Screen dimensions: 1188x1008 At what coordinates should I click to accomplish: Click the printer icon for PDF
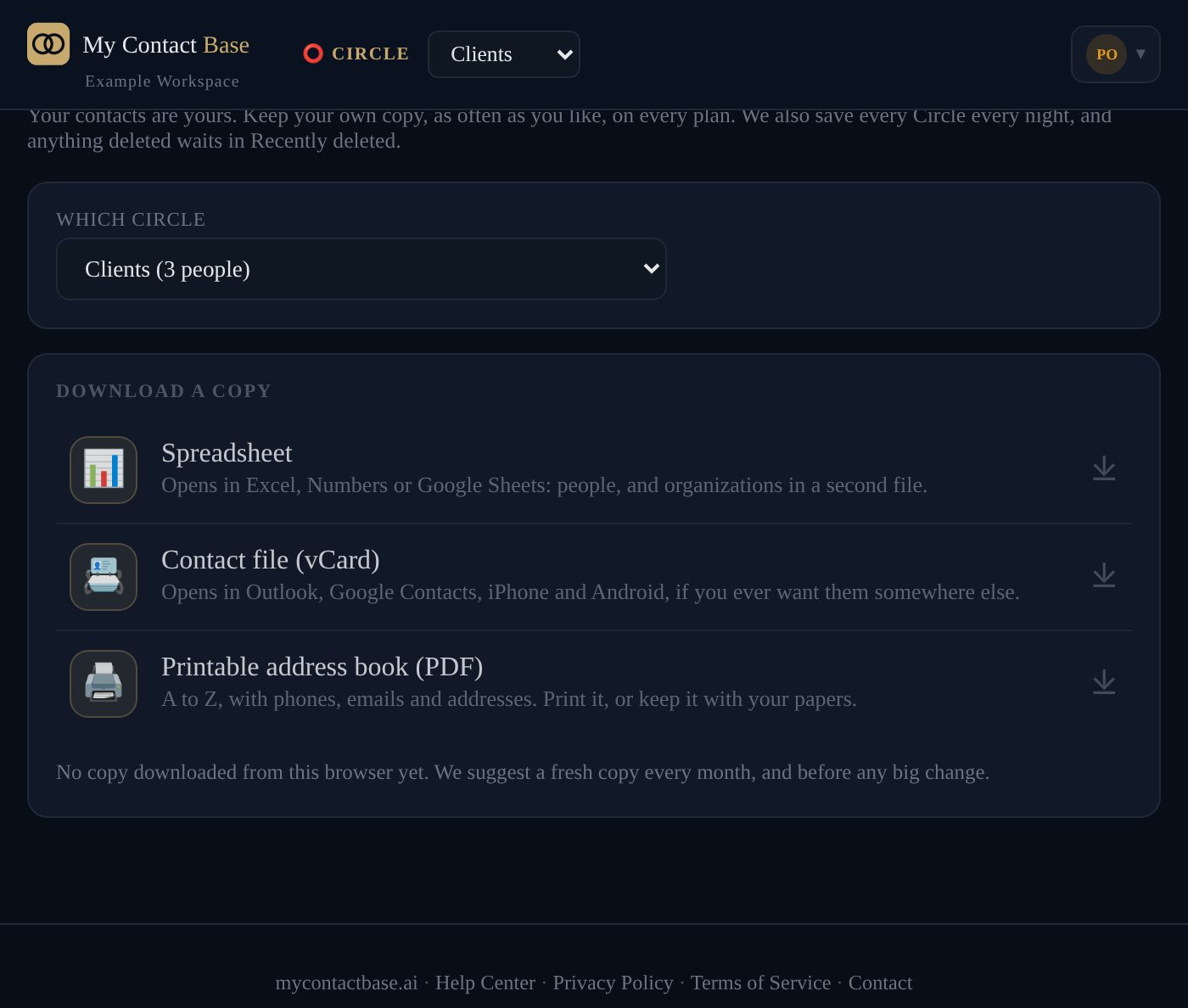[x=104, y=684]
